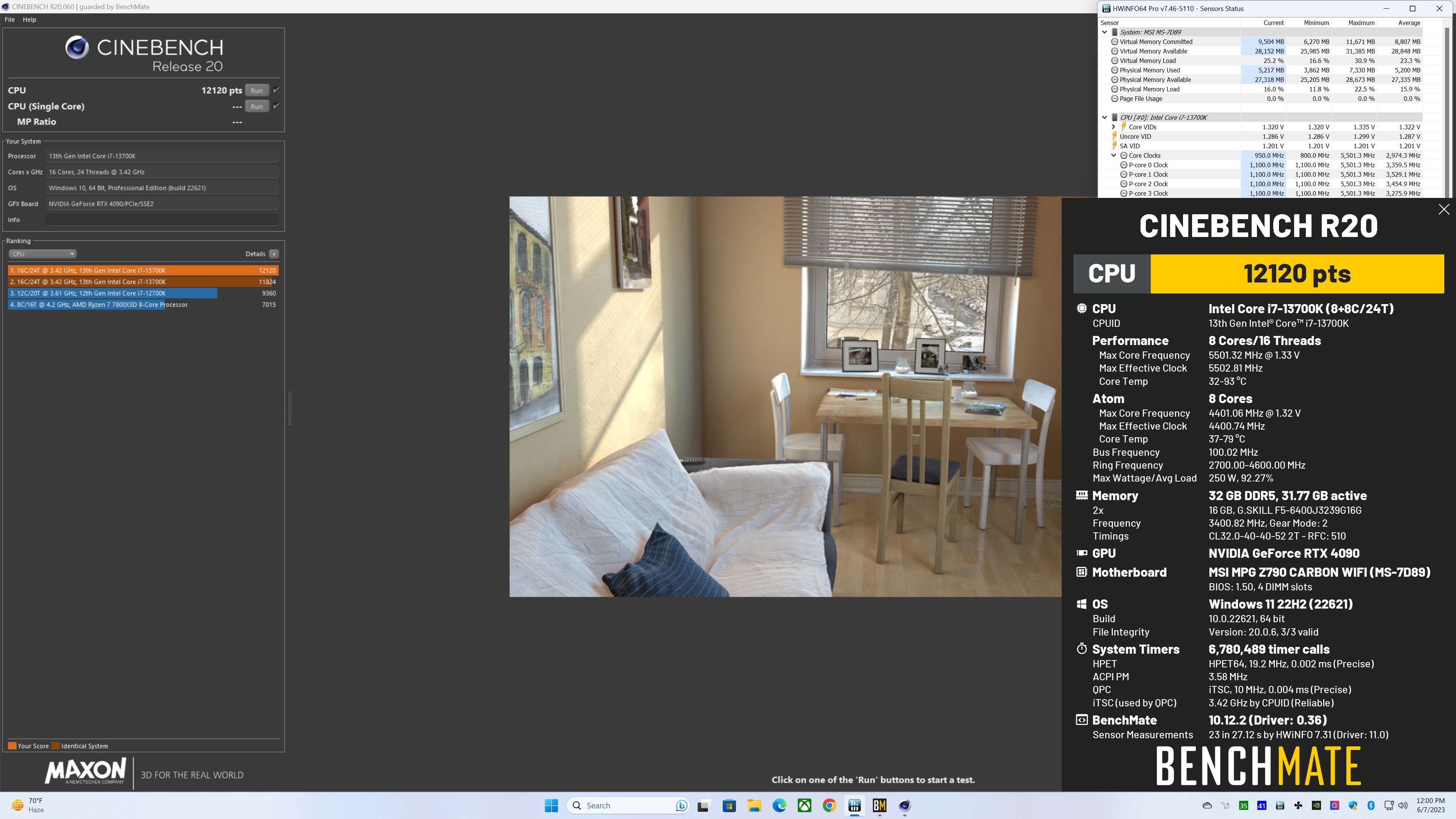1456x819 pixels.
Task: Select ranking entry scoring 11824
Action: (x=143, y=281)
